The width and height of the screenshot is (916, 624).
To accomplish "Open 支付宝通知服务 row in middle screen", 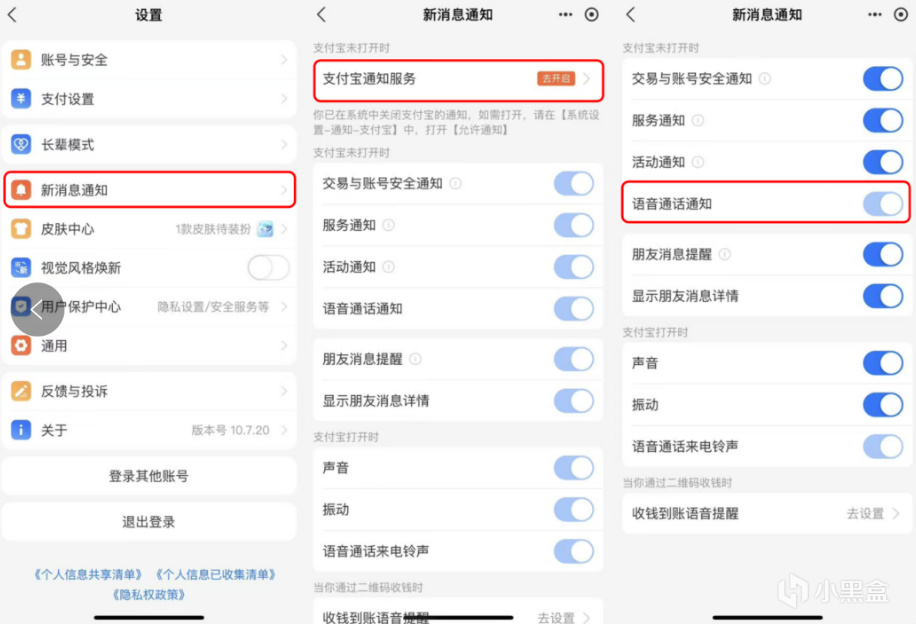I will pyautogui.click(x=458, y=80).
